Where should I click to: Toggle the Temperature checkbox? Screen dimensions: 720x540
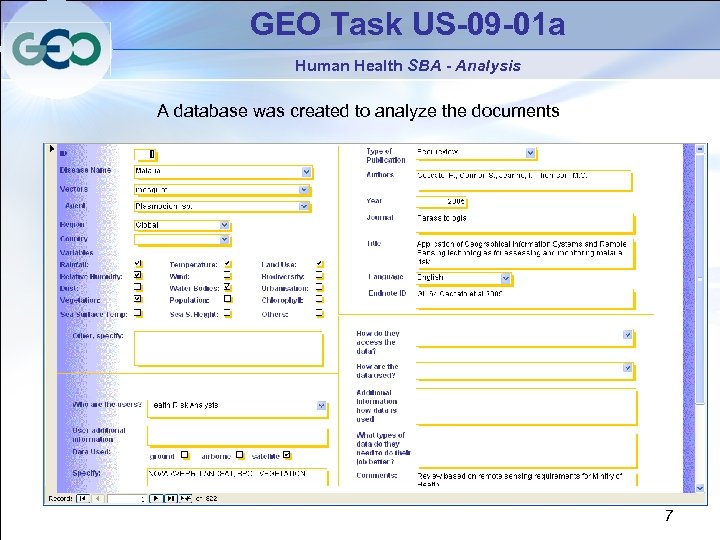[227, 264]
